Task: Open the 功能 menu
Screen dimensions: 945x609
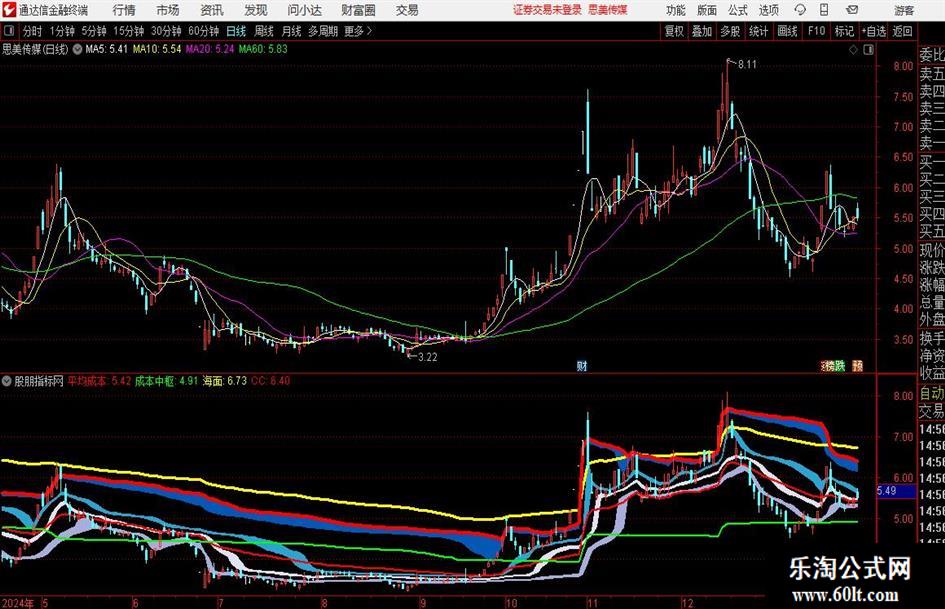Action: point(676,10)
